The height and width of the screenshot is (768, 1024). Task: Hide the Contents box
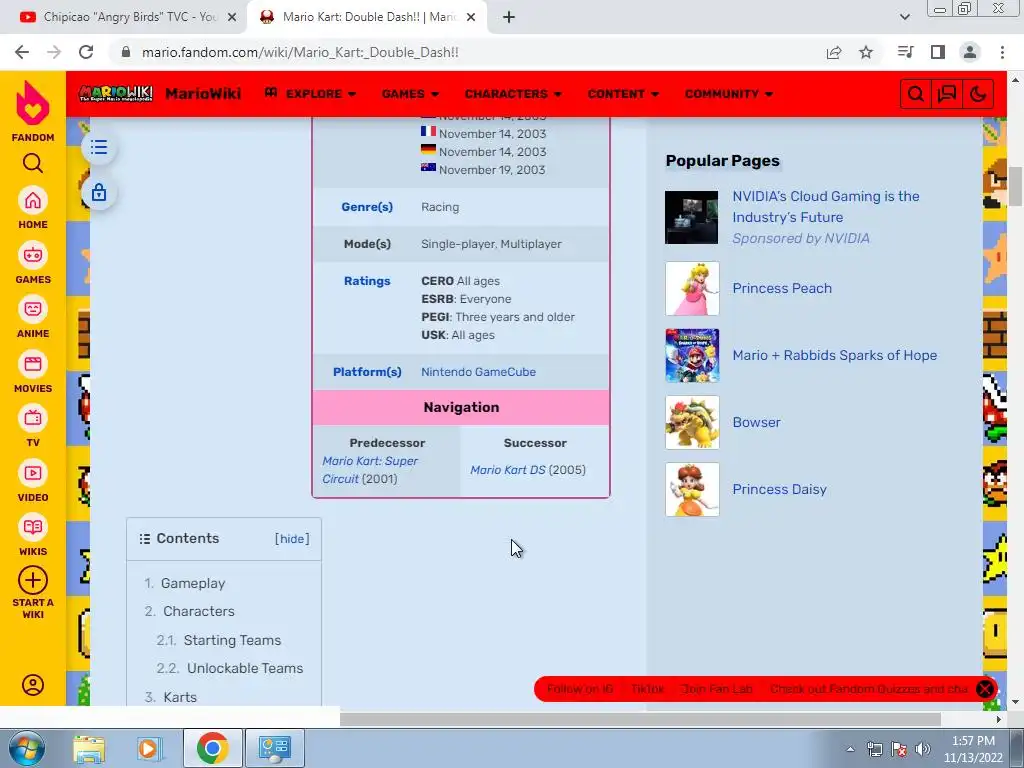coord(292,539)
